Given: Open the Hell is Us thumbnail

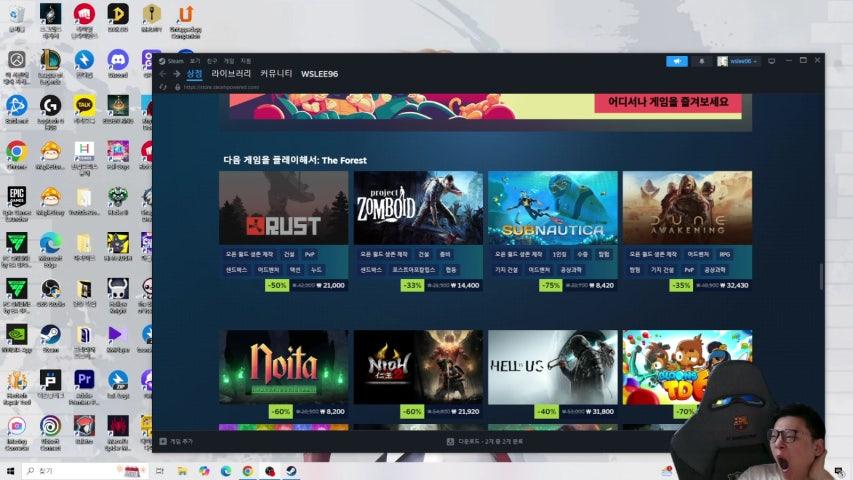Looking at the screenshot, I should 553,367.
